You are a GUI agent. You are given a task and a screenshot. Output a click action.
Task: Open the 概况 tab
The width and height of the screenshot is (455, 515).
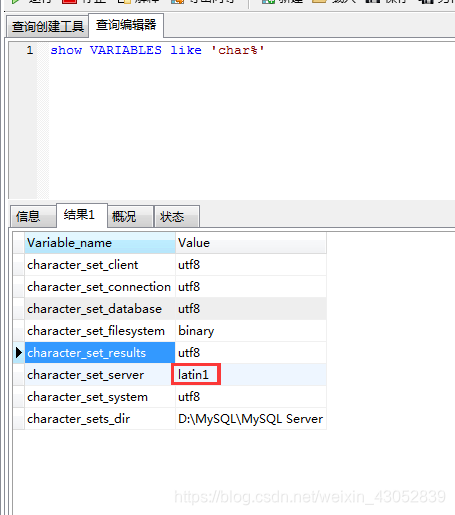130,217
